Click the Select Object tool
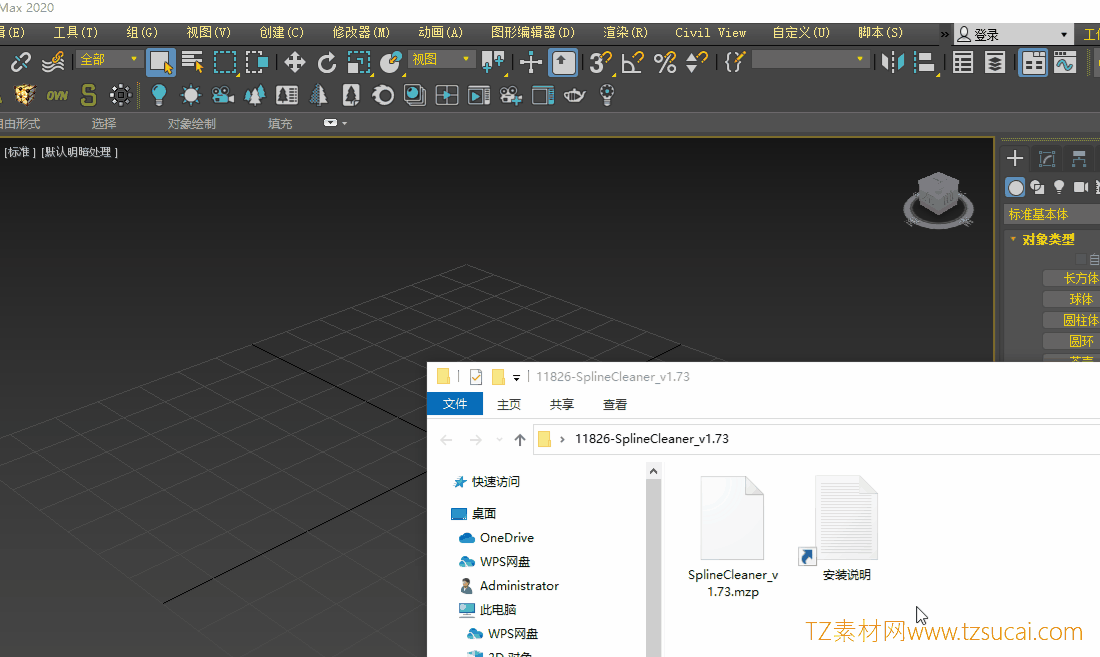The width and height of the screenshot is (1100, 657). tap(160, 63)
